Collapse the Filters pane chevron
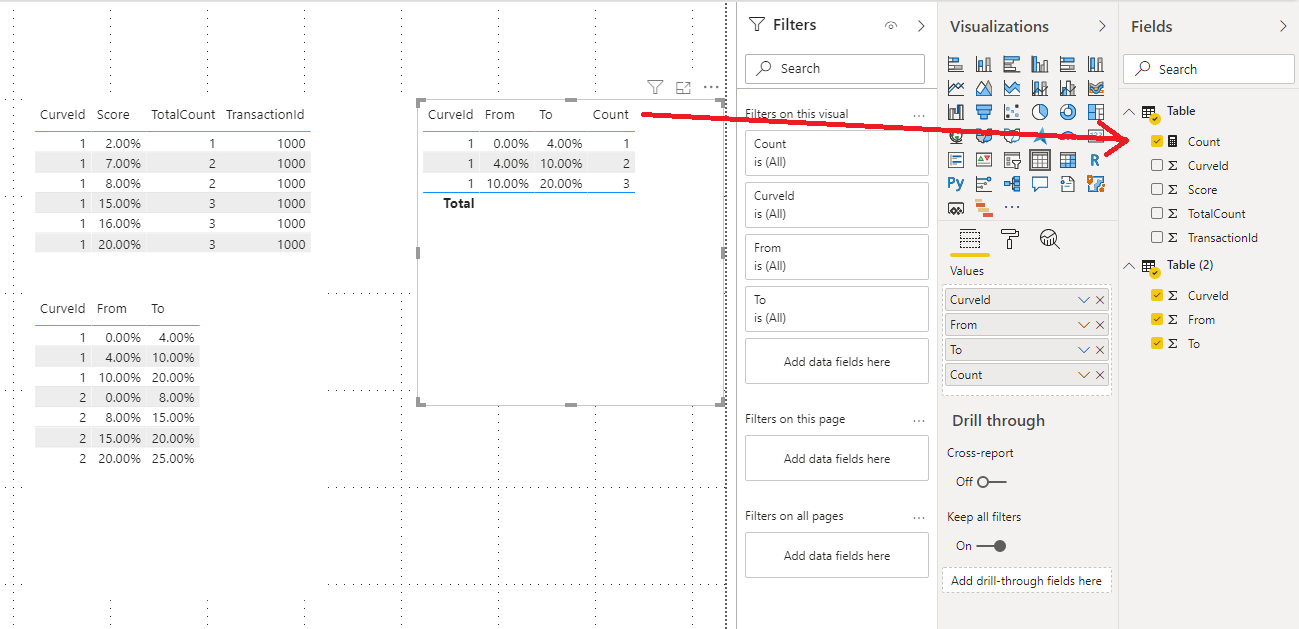Image resolution: width=1299 pixels, height=629 pixels. pos(921,26)
